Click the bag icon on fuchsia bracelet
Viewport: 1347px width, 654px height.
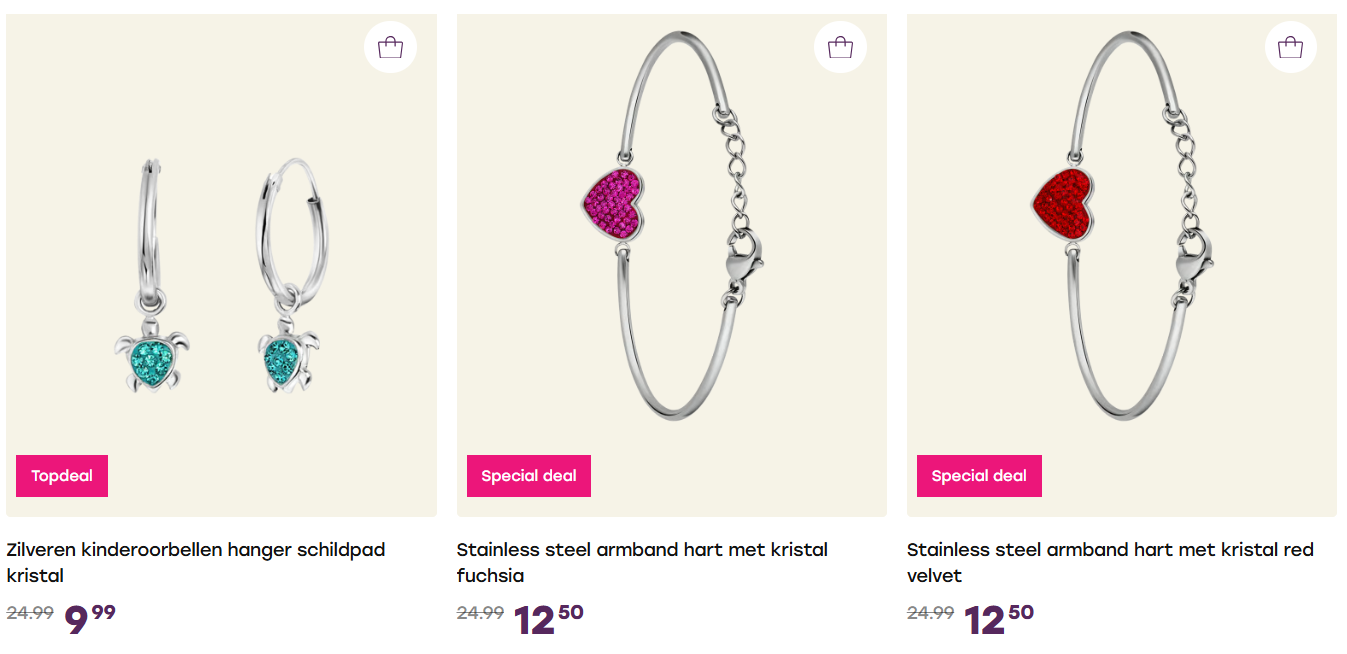coord(840,47)
